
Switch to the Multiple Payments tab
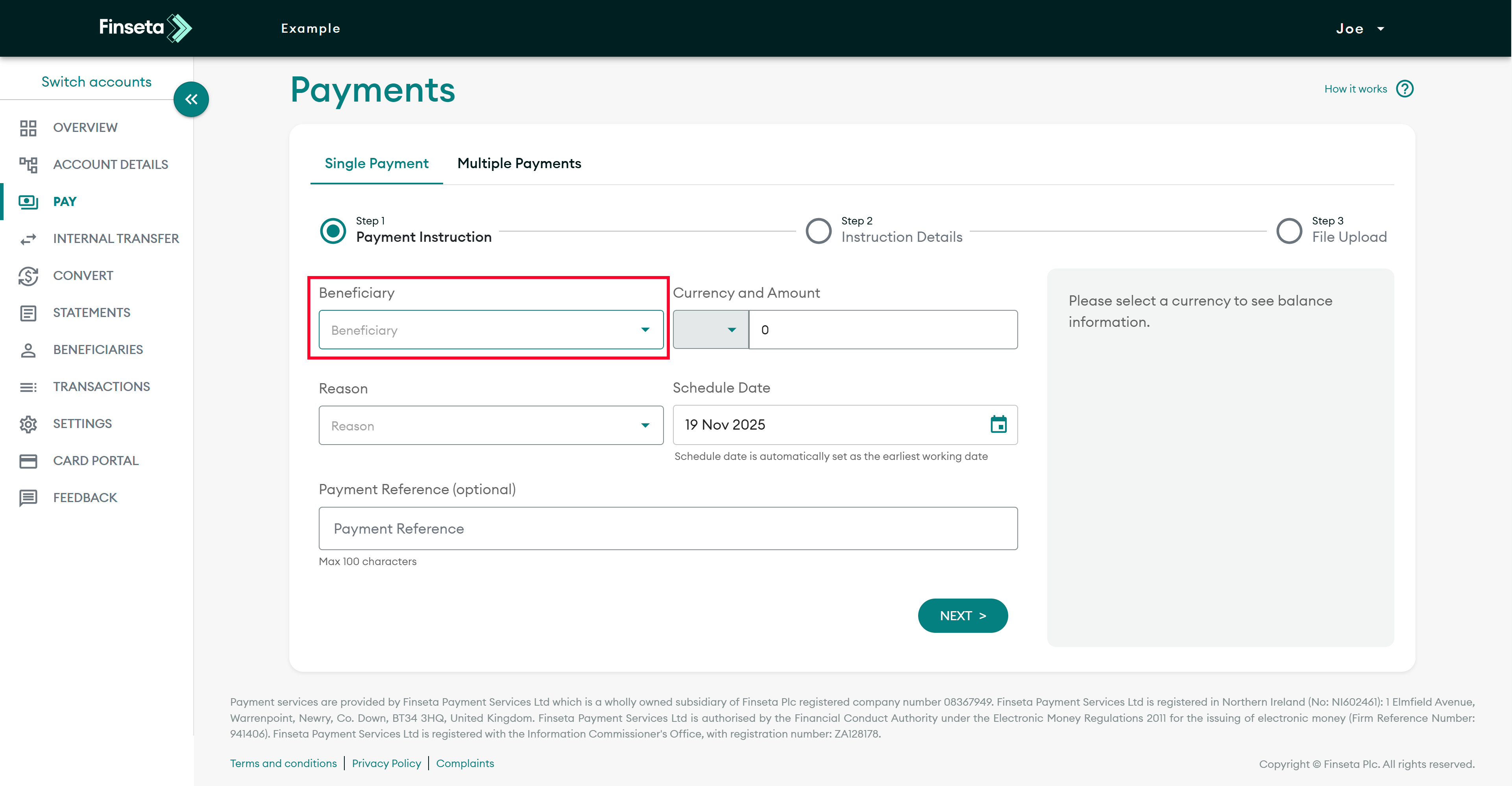coord(519,163)
